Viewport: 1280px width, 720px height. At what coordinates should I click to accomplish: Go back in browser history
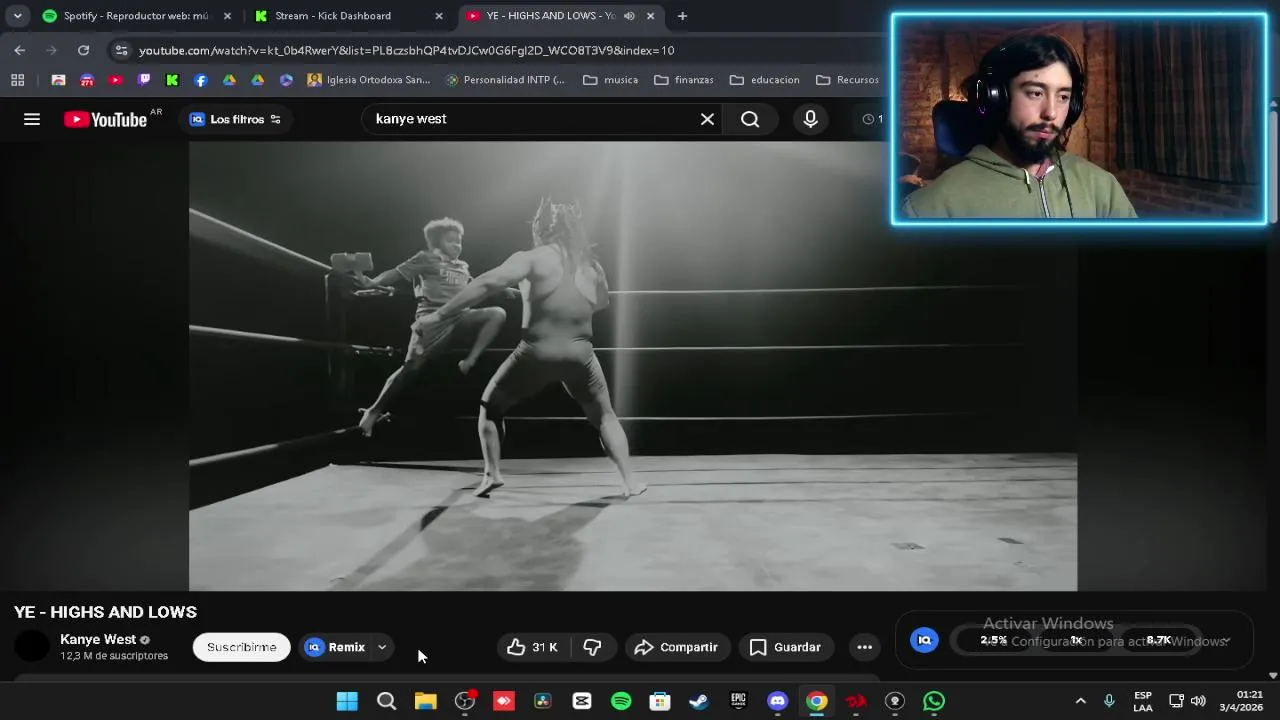[20, 50]
